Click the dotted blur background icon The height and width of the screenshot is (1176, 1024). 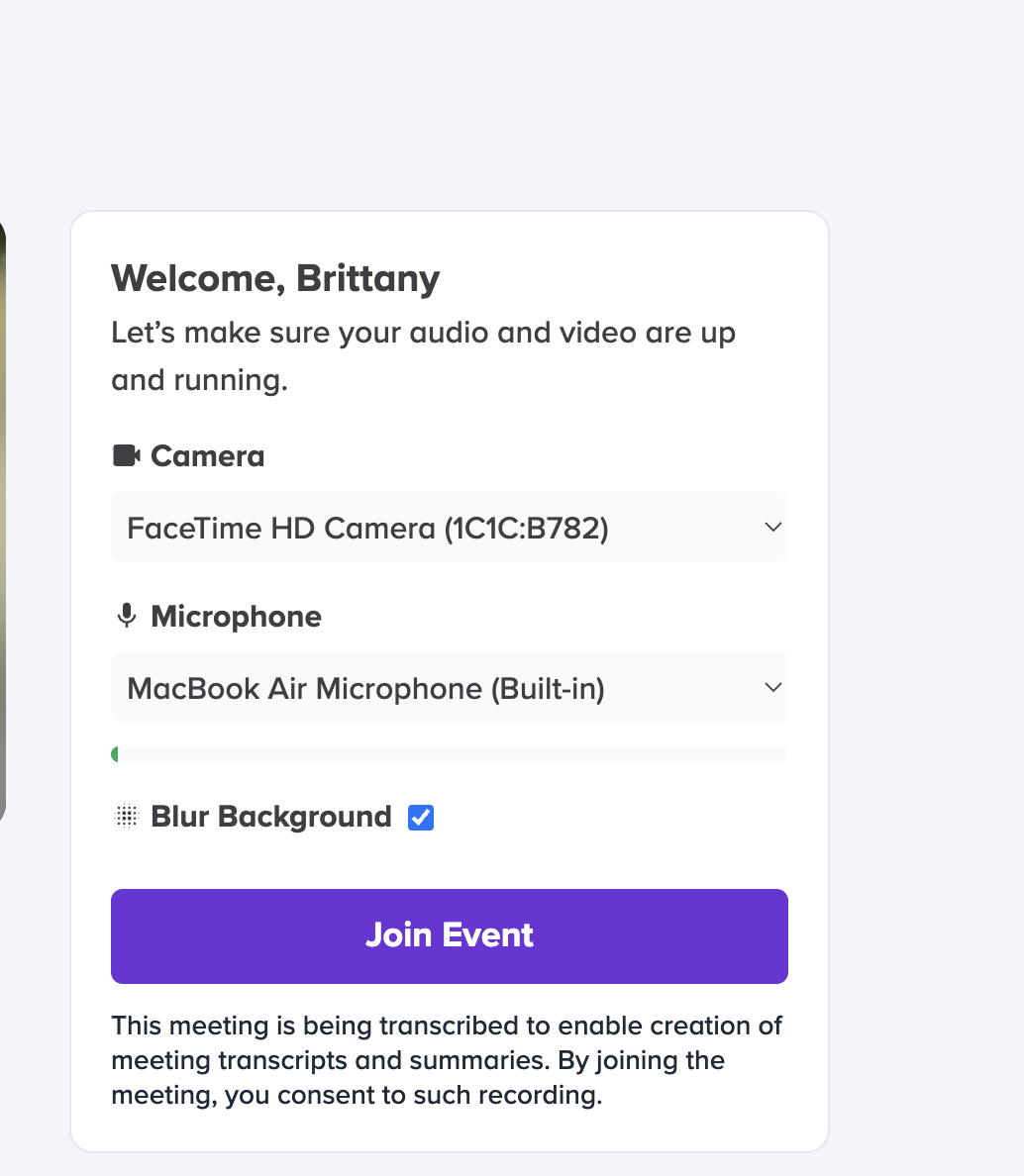pos(127,816)
